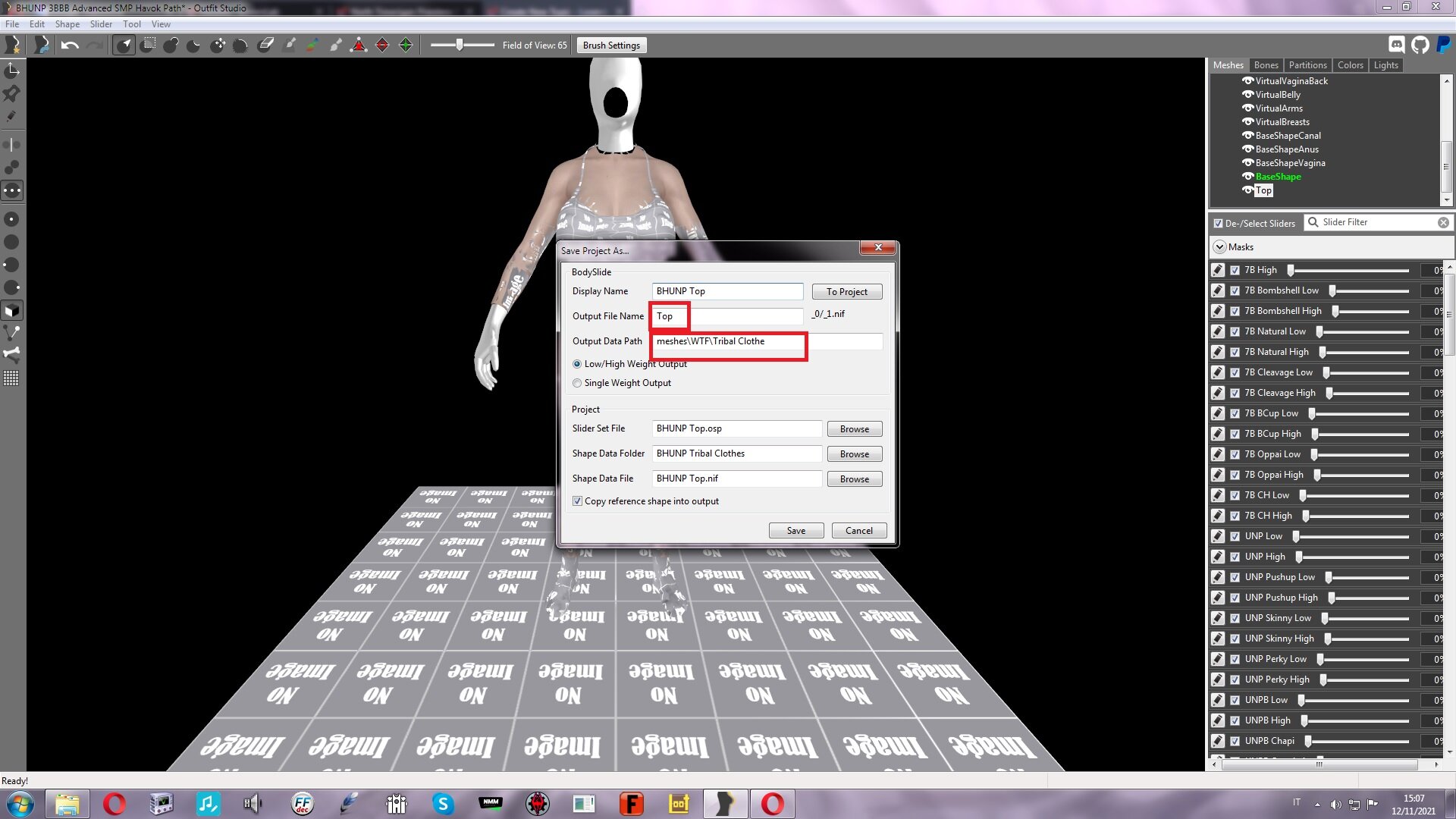This screenshot has height=819, width=1456.
Task: Select the Move brush tool
Action: tap(218, 45)
